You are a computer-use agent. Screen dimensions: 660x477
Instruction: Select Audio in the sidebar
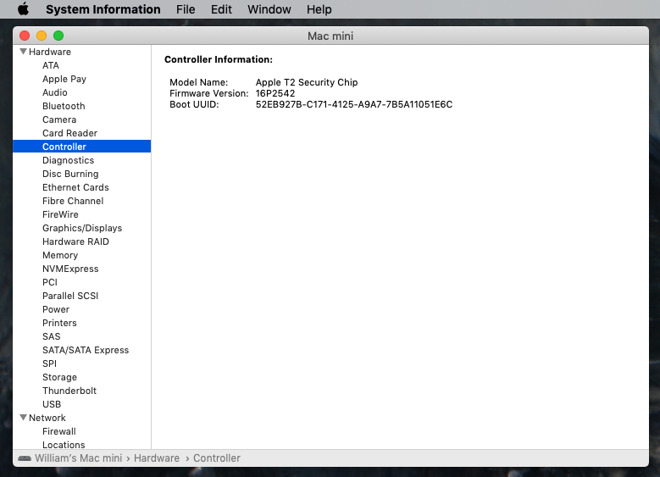[x=55, y=92]
